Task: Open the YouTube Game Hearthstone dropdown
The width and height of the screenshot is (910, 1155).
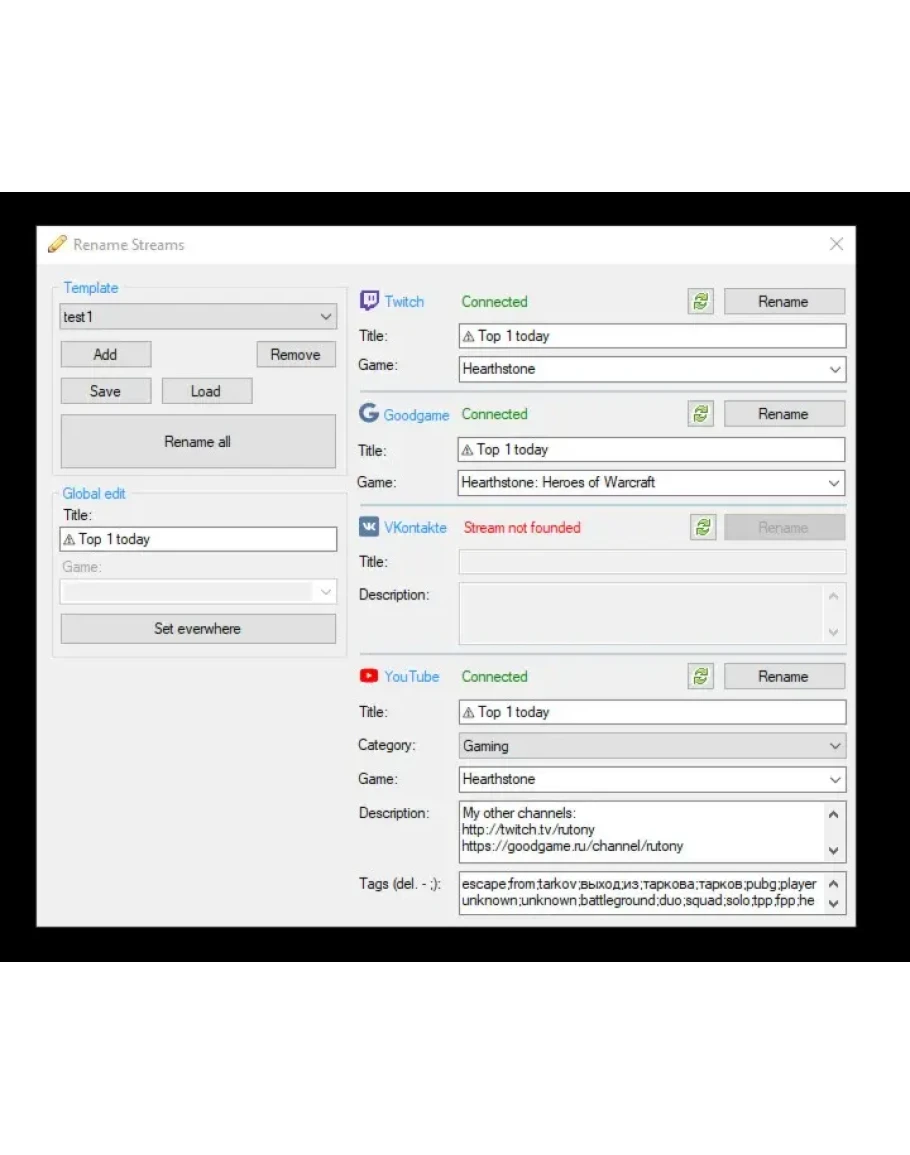Action: 835,780
